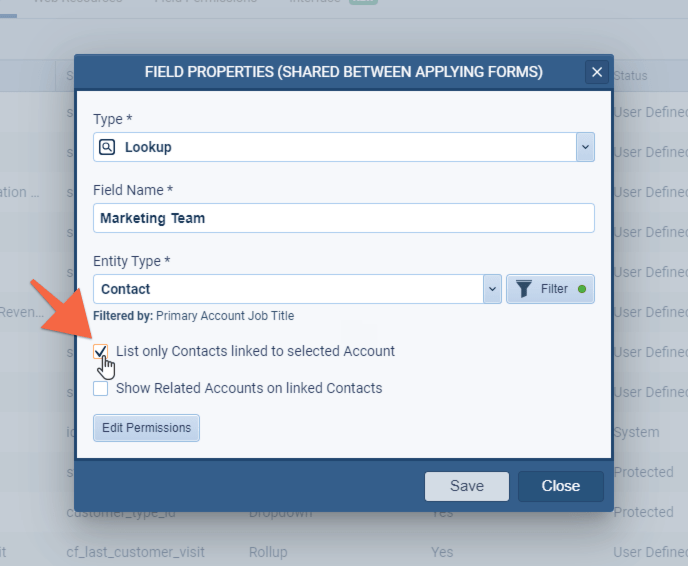Open the Web Resources tab
The width and height of the screenshot is (688, 566).
click(x=78, y=3)
